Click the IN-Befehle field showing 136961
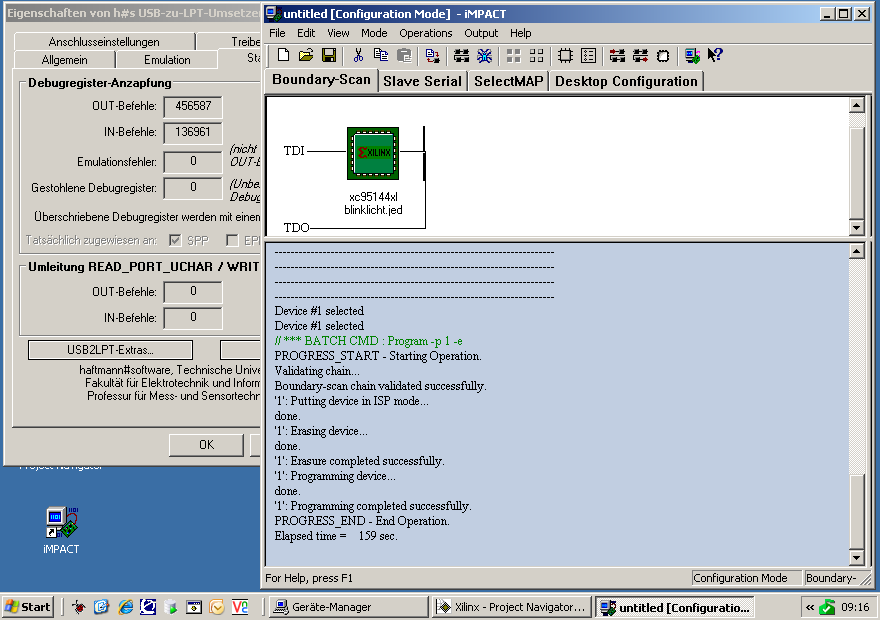 point(193,132)
